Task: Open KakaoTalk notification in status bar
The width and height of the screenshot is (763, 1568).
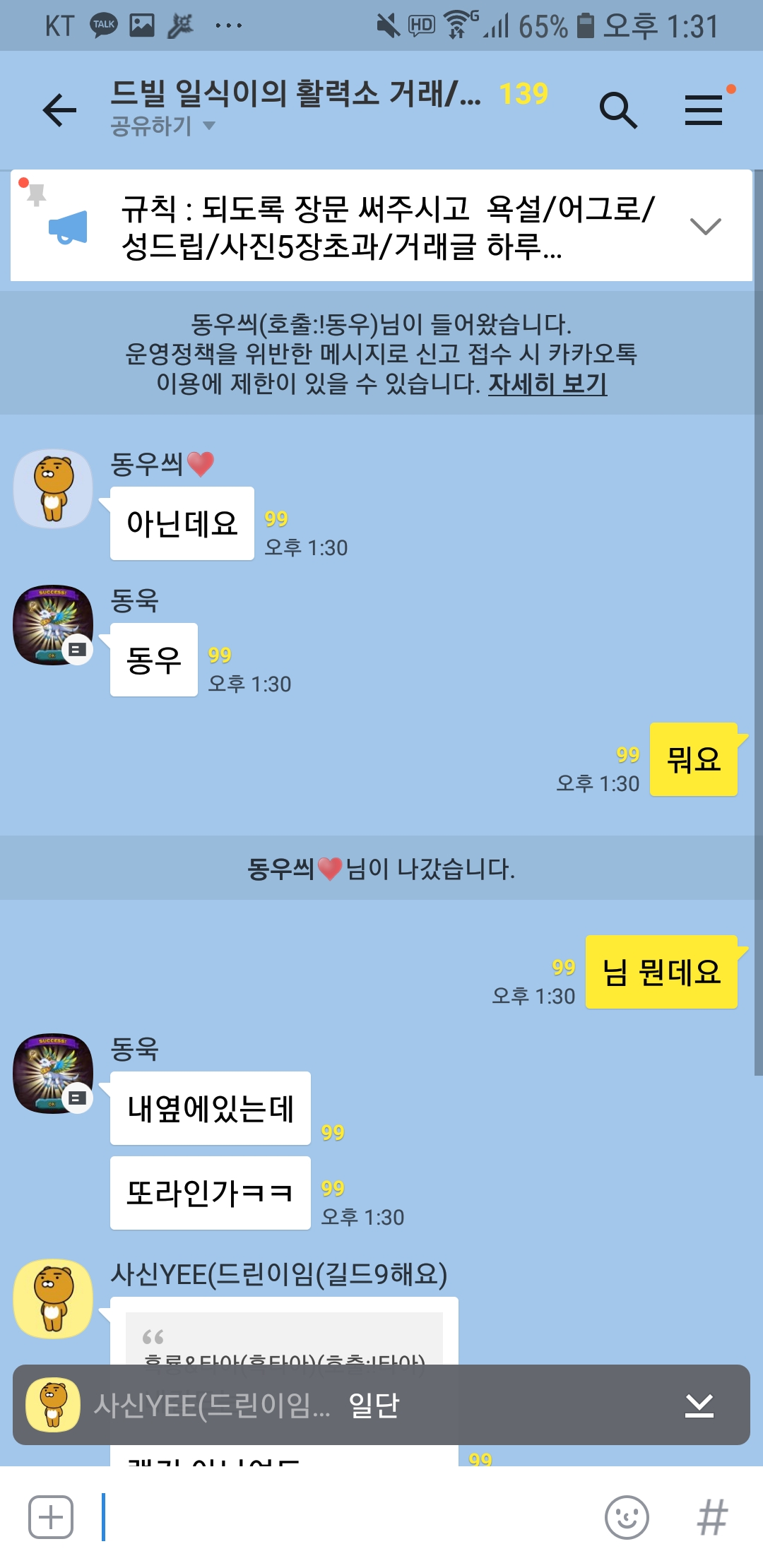Action: pos(104,25)
